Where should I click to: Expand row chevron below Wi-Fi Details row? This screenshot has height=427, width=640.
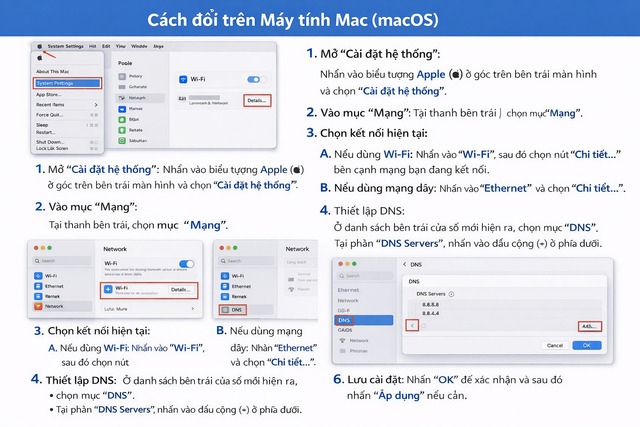click(193, 309)
